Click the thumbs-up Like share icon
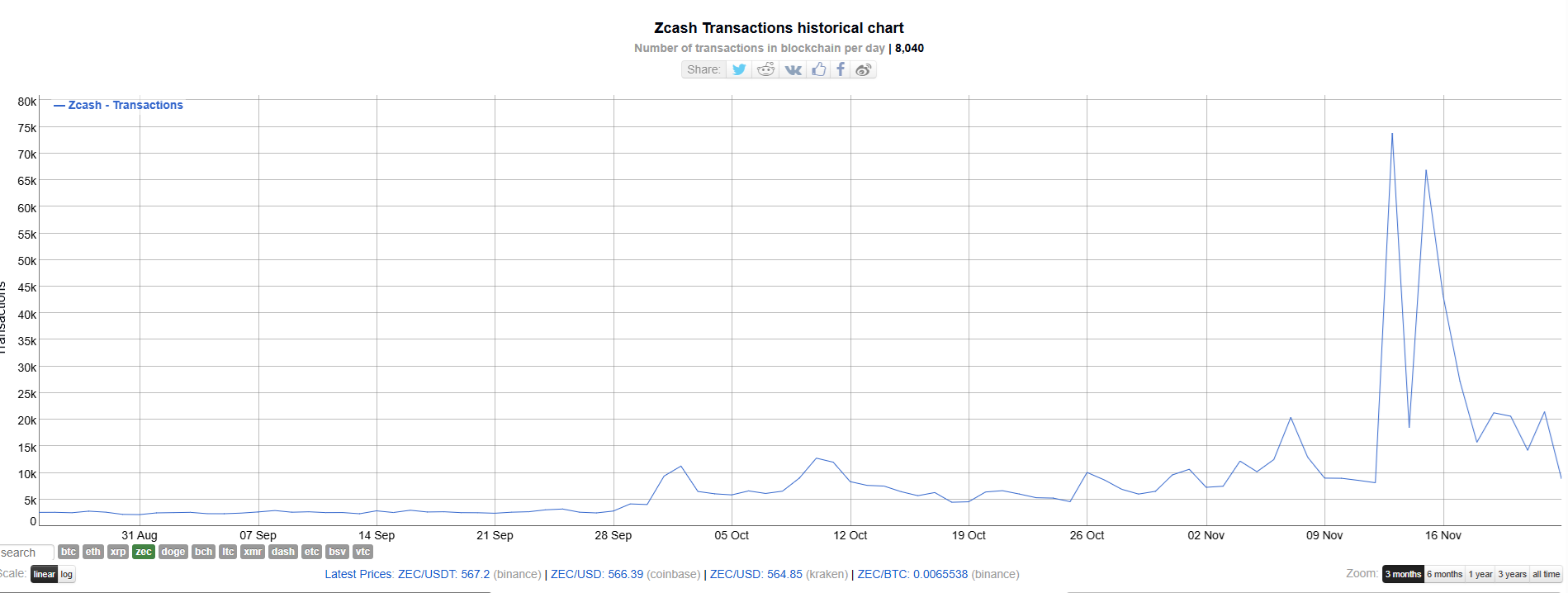1568x593 pixels. pos(817,69)
